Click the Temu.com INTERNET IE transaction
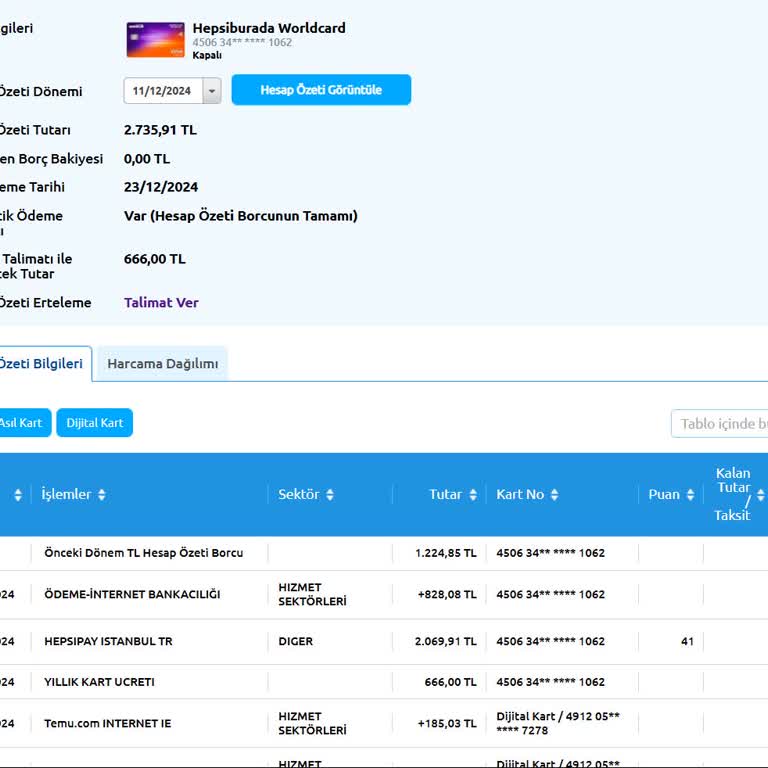Screen dimensions: 768x768 pyautogui.click(x=107, y=724)
